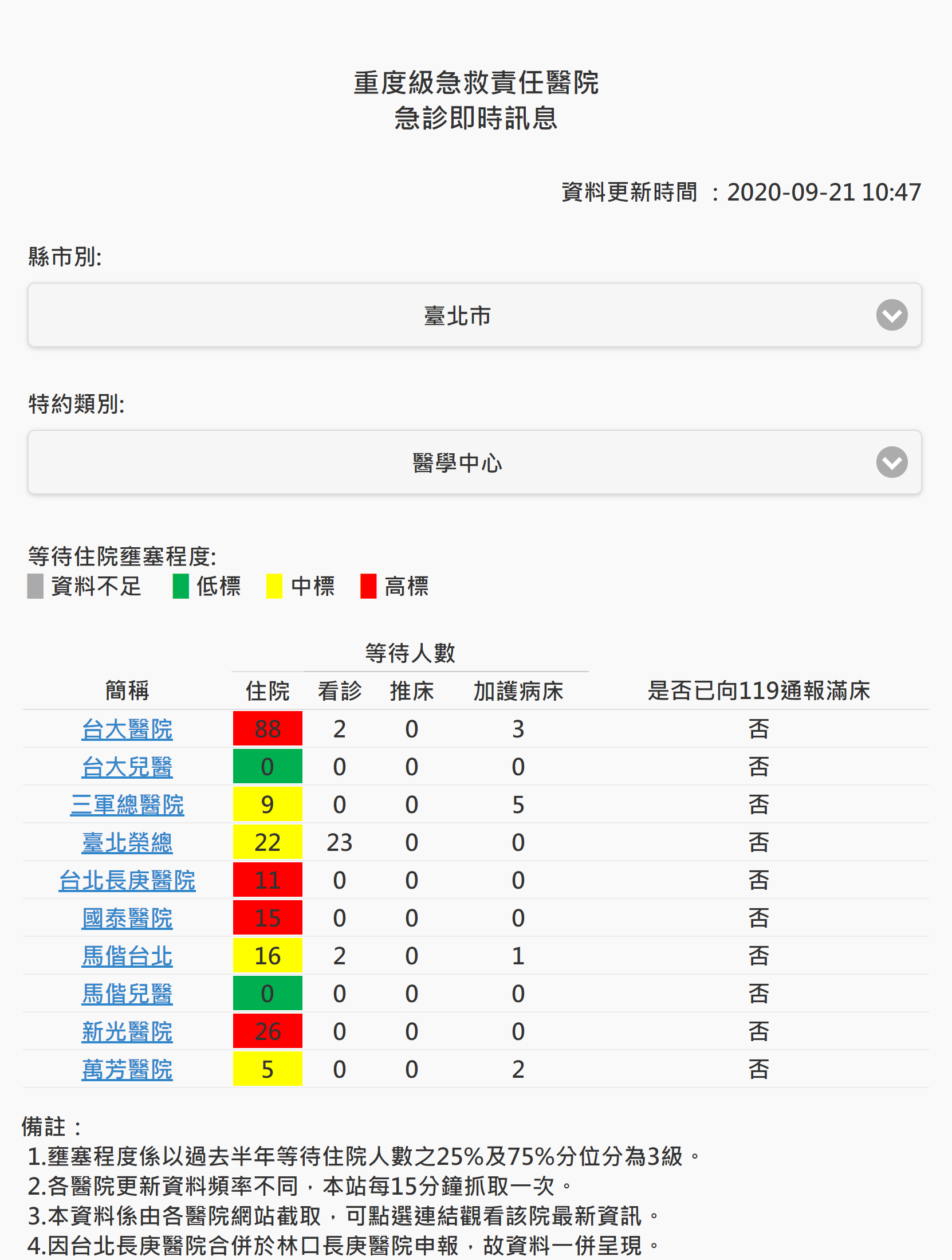Click the 住院 column header

click(x=267, y=690)
